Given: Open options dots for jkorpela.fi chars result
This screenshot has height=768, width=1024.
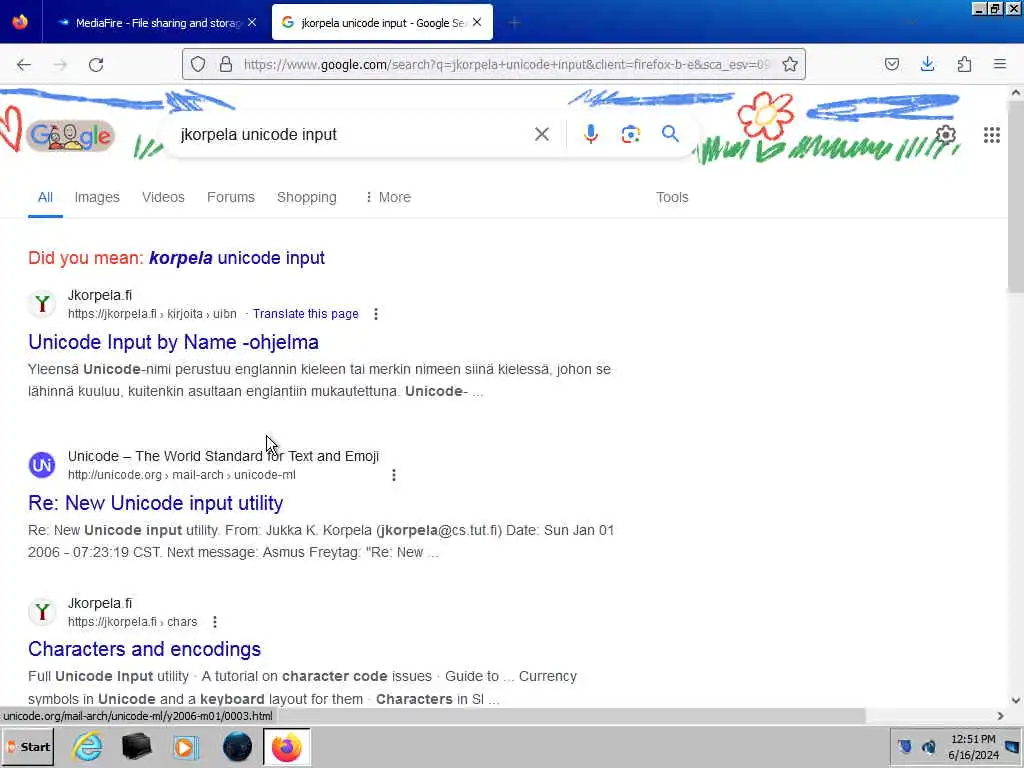Looking at the screenshot, I should 215,622.
